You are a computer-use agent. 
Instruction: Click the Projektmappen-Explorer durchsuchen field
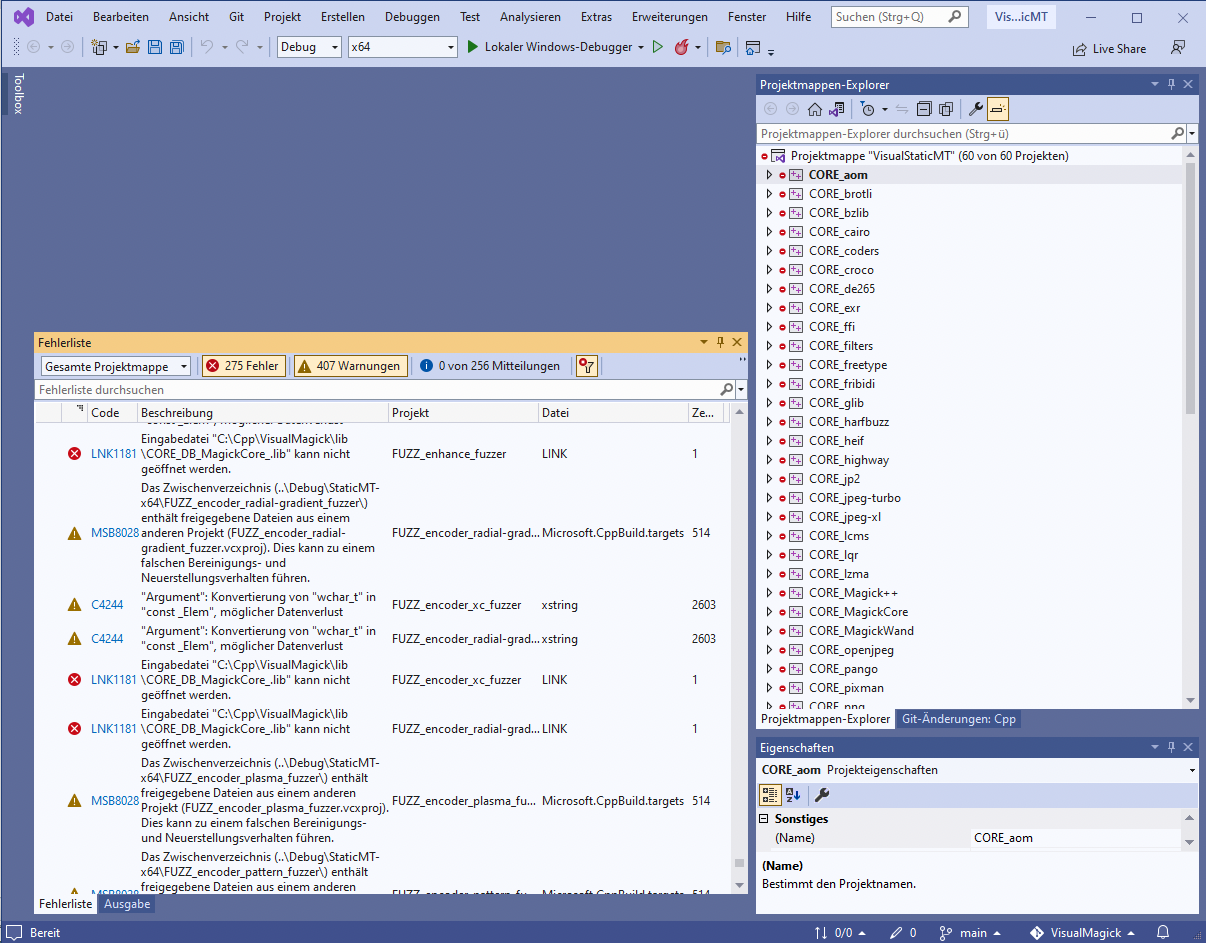963,133
